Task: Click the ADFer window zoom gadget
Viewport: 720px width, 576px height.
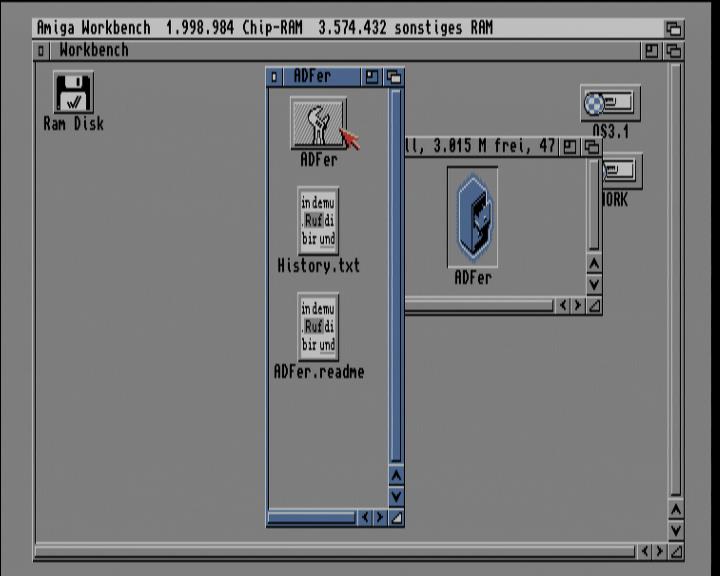Action: (371, 77)
